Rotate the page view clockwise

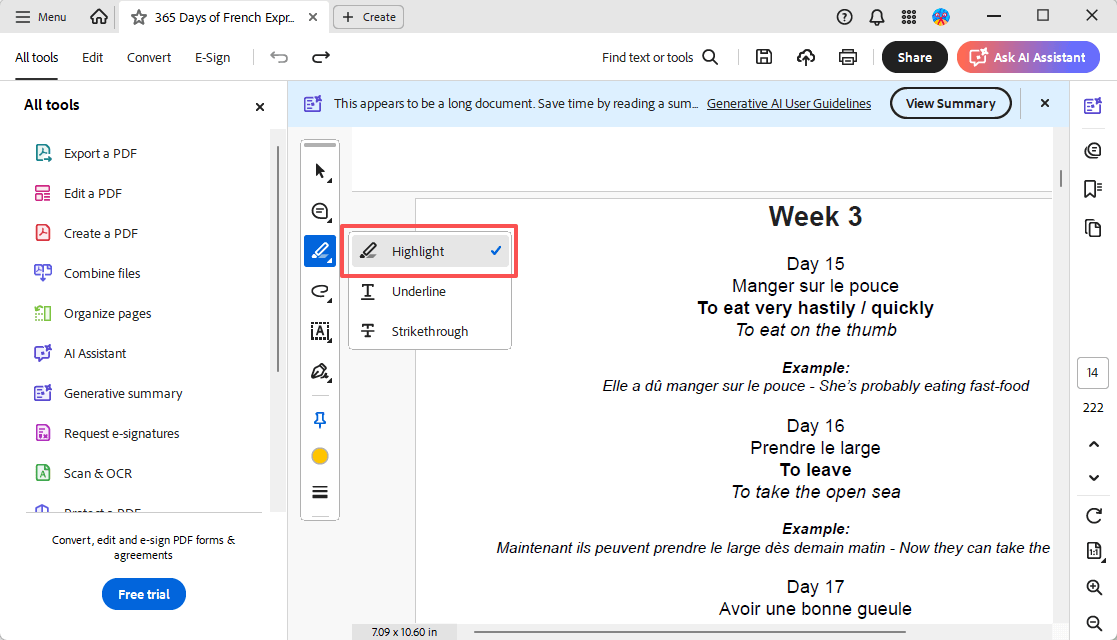(x=1093, y=515)
